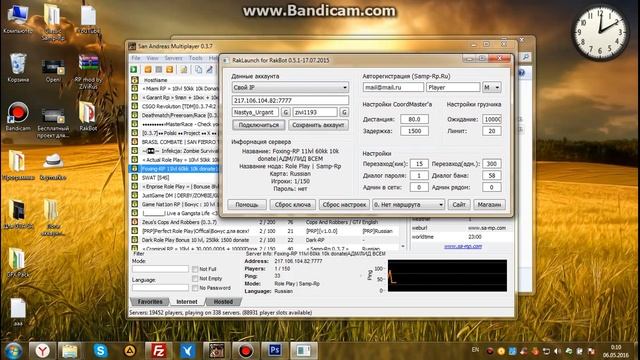Image resolution: width=640 pixels, height=360 pixels.
Task: Click the green connect icon in SA-MP toolbar
Action: click(x=134, y=69)
